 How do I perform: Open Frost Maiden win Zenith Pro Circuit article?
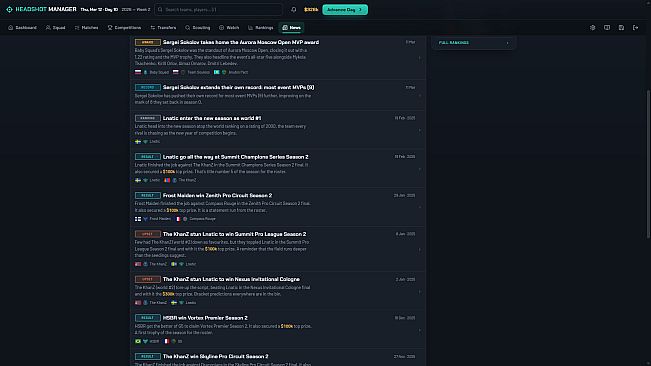tap(218, 195)
